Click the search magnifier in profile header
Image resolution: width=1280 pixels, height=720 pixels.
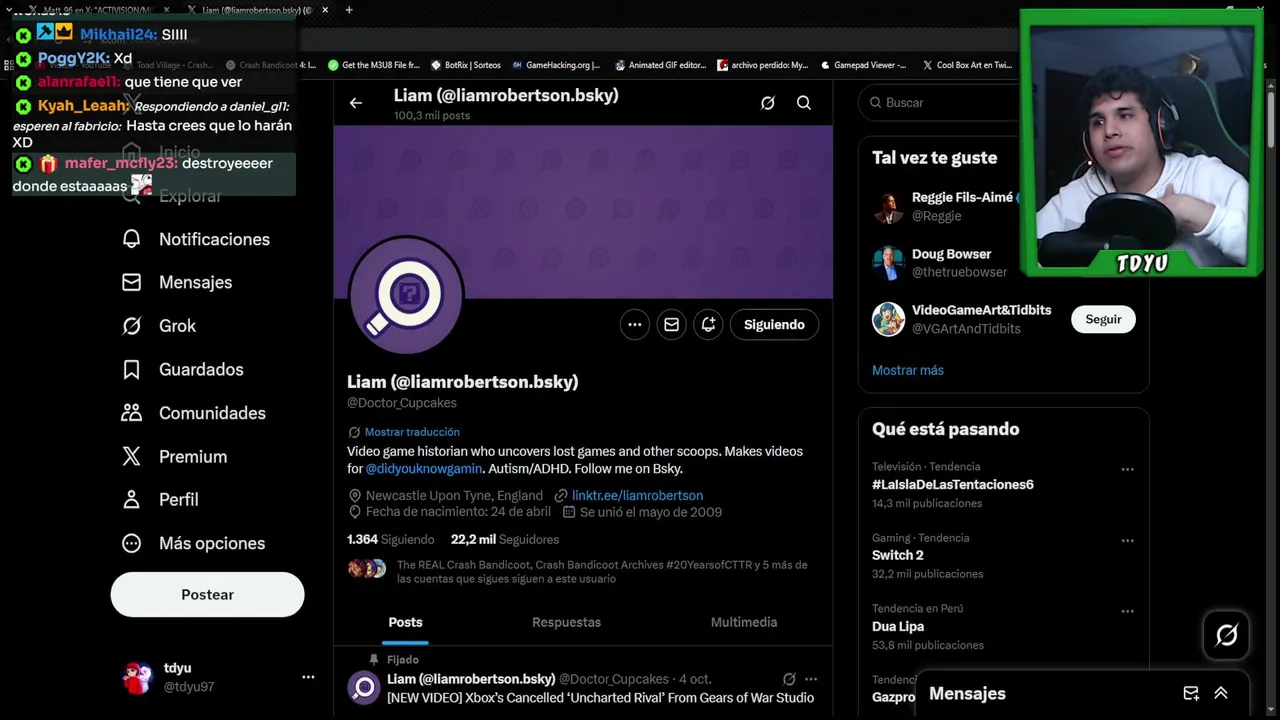tap(804, 103)
